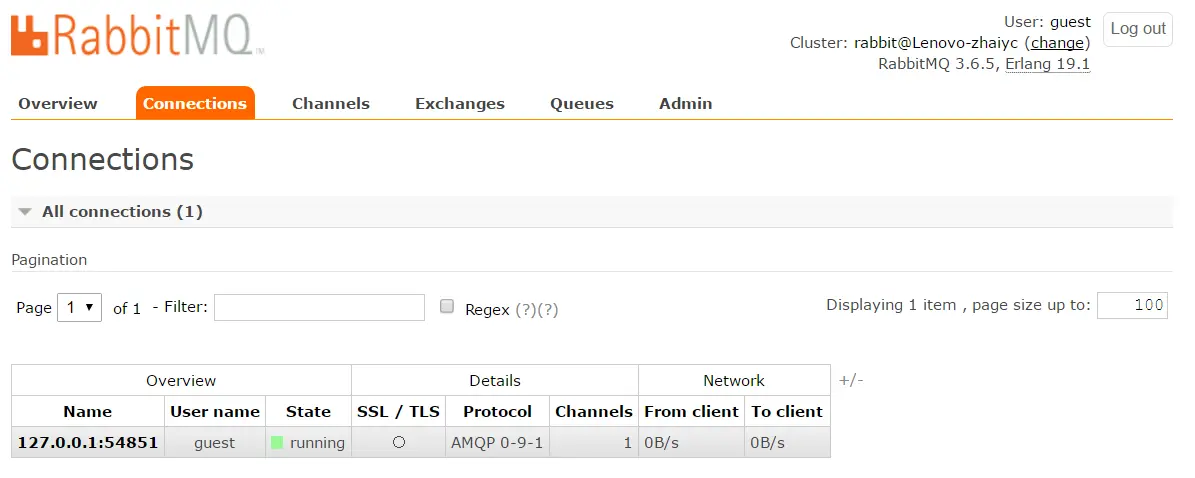Screen dimensions: 1195x478
Task: Click the guest user name cell
Action: pos(215,442)
